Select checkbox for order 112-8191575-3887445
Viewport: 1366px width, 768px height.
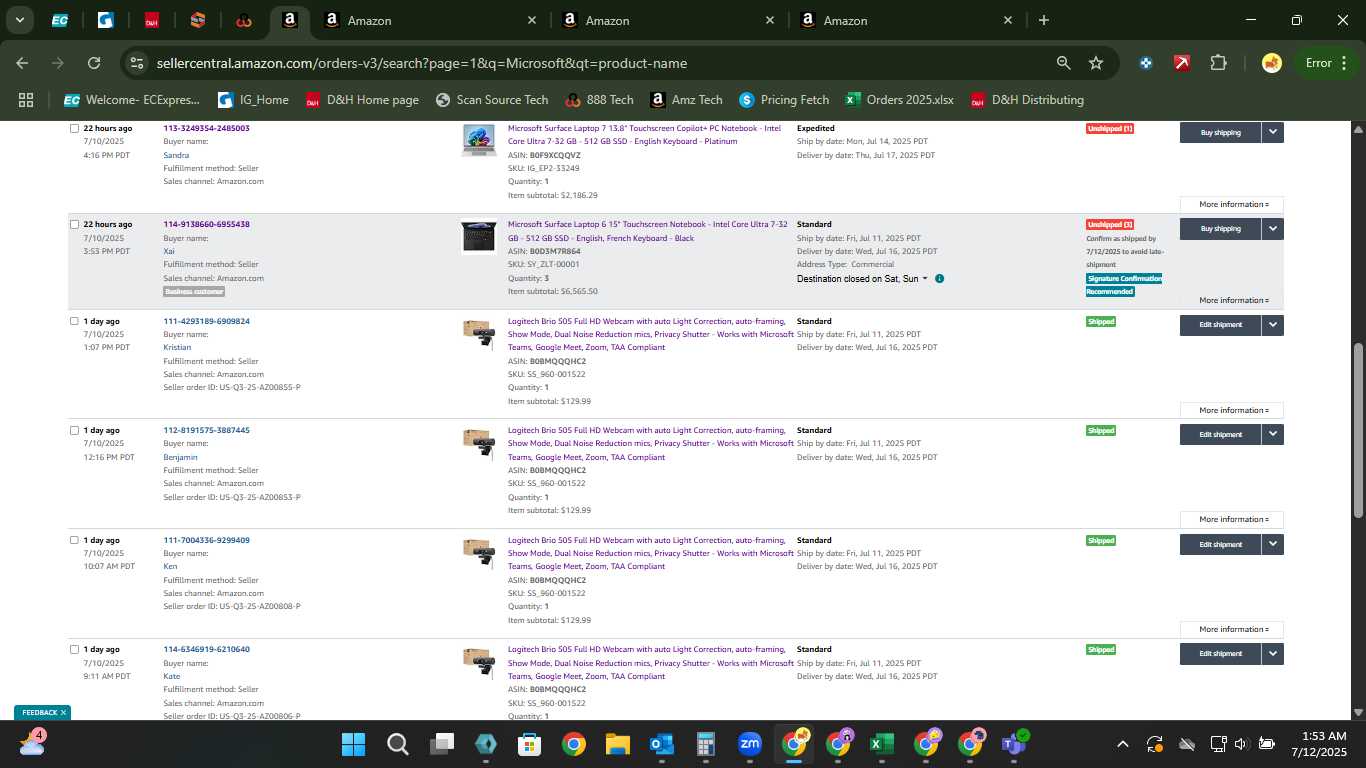(x=74, y=430)
